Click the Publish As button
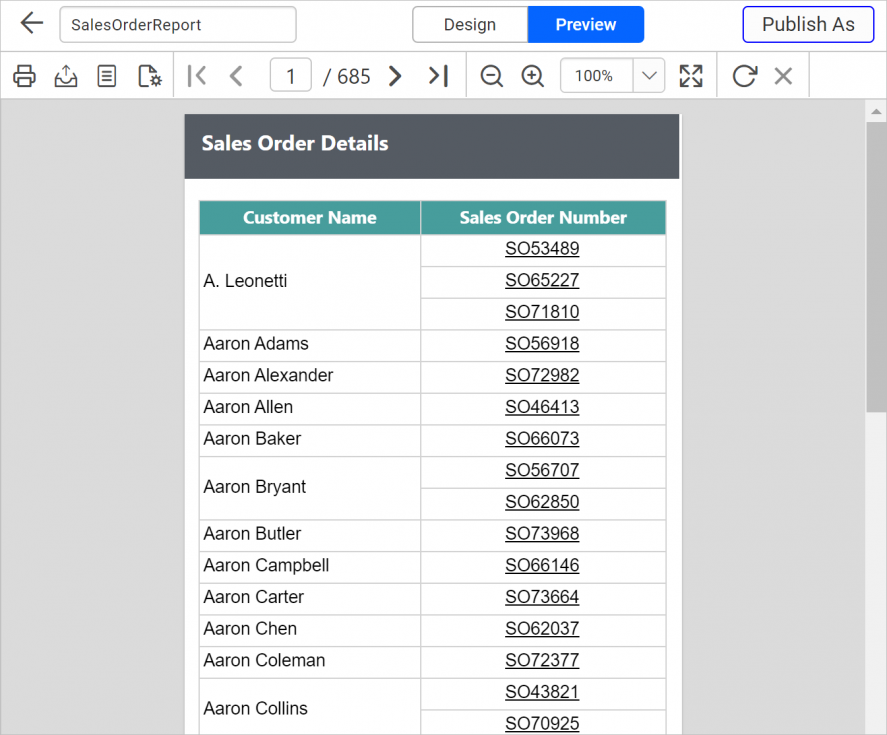The width and height of the screenshot is (887, 735). (x=808, y=24)
